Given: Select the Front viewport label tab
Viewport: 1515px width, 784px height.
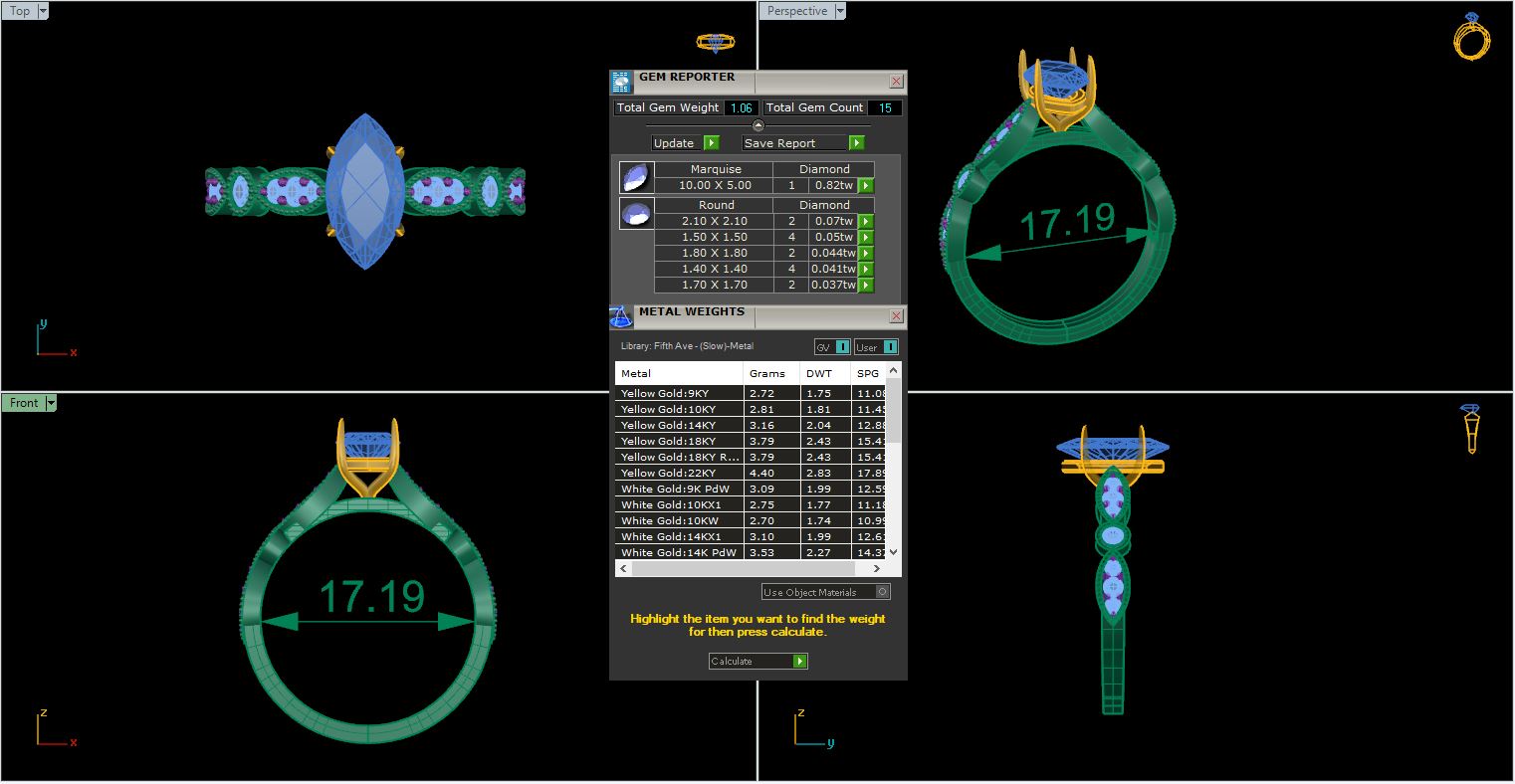Looking at the screenshot, I should 24,403.
